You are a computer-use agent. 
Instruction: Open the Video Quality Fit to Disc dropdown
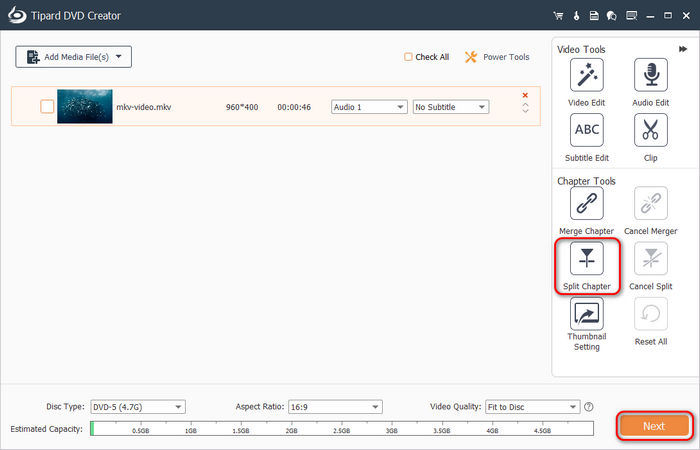[x=533, y=407]
